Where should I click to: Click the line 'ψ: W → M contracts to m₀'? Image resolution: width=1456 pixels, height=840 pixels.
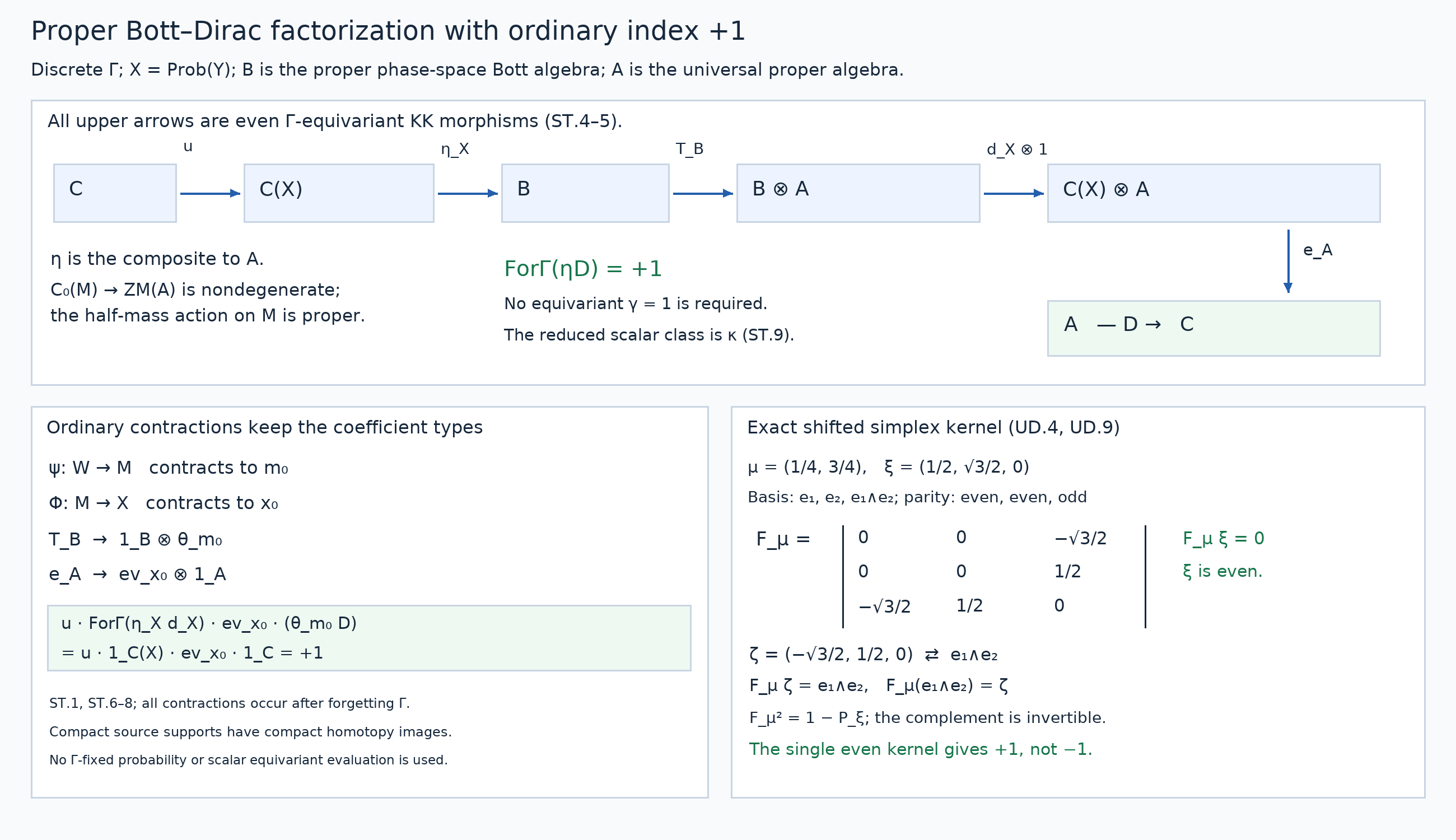pyautogui.click(x=169, y=468)
